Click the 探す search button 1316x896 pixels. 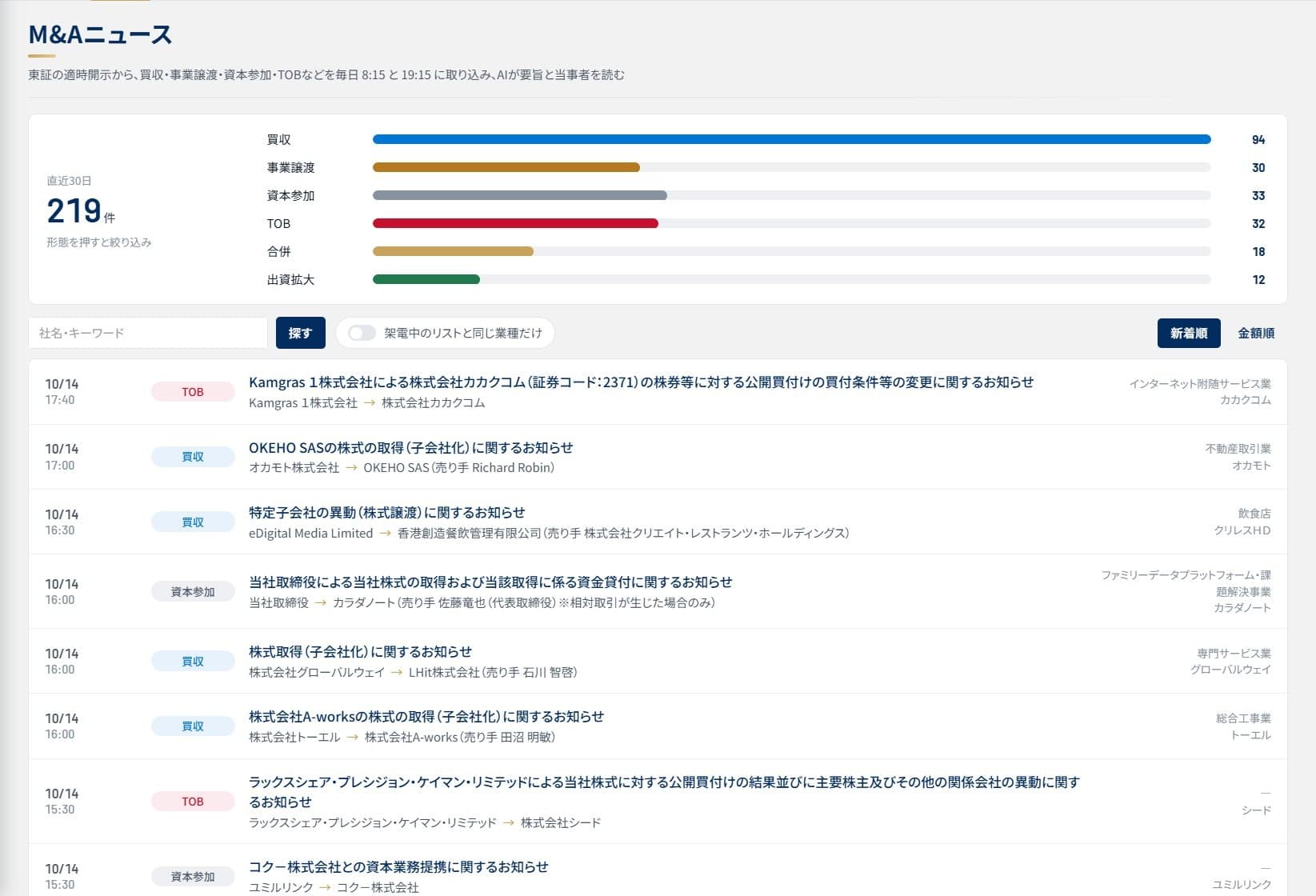click(300, 333)
